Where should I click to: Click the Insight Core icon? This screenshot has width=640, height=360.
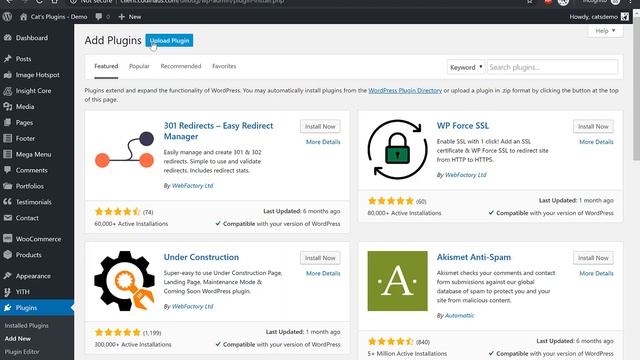[8, 91]
